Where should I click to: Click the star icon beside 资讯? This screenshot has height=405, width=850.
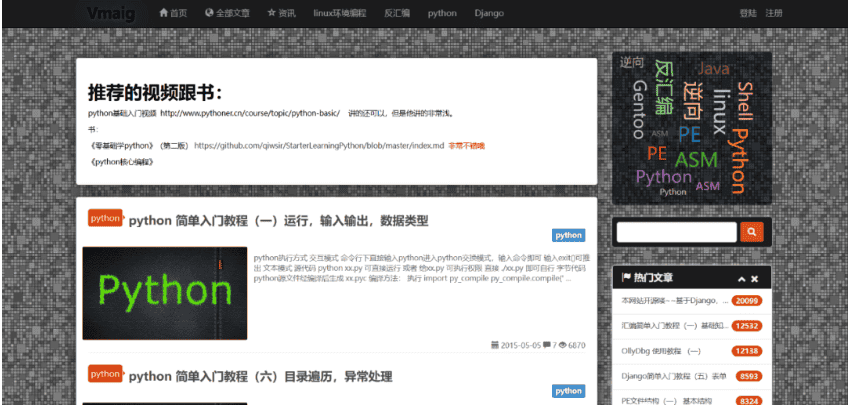click(272, 12)
